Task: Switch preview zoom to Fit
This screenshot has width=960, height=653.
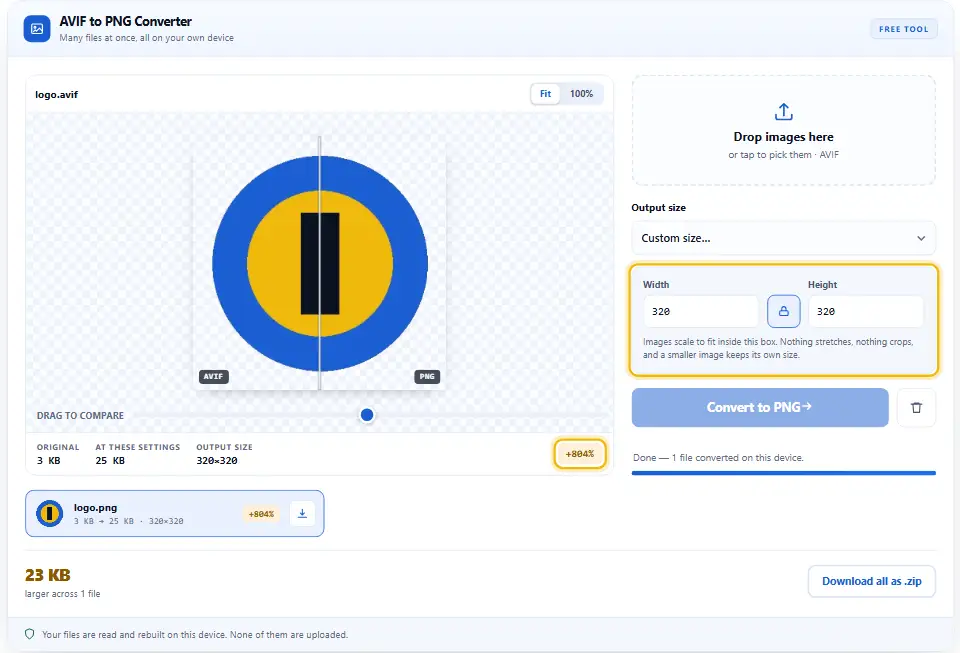Action: pos(545,94)
